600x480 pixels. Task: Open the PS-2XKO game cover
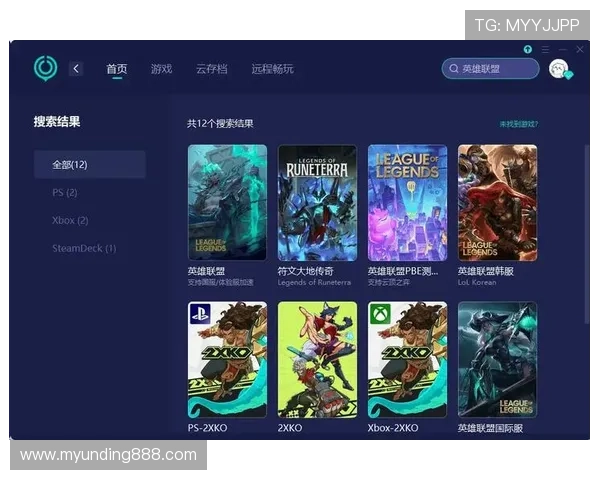point(227,359)
